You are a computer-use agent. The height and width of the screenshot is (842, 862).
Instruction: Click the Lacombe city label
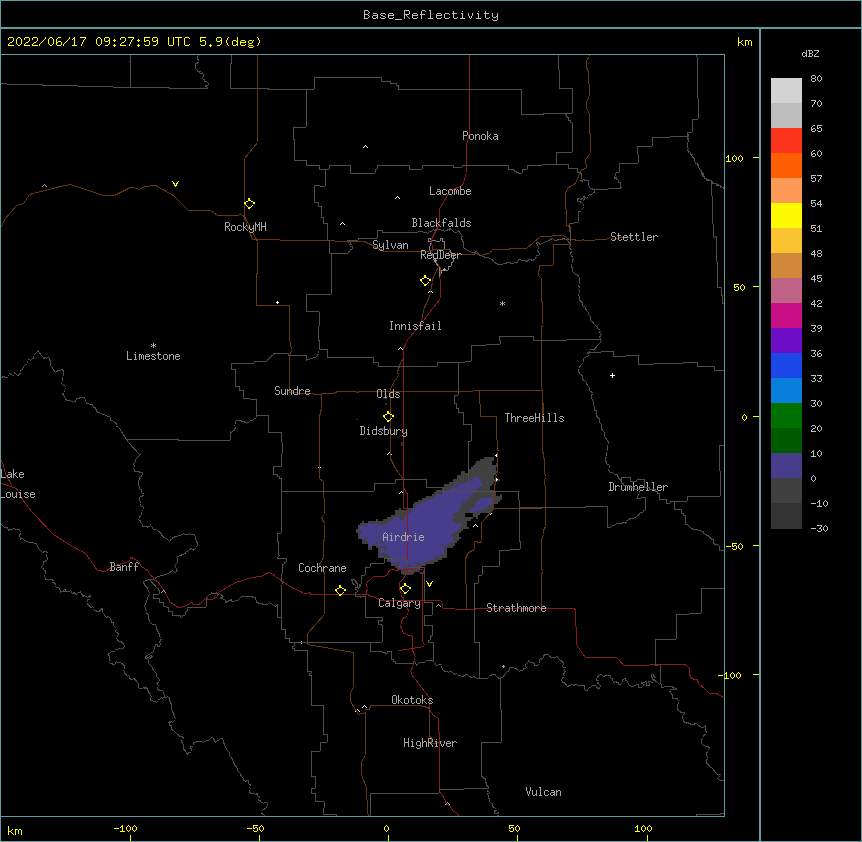coord(450,191)
